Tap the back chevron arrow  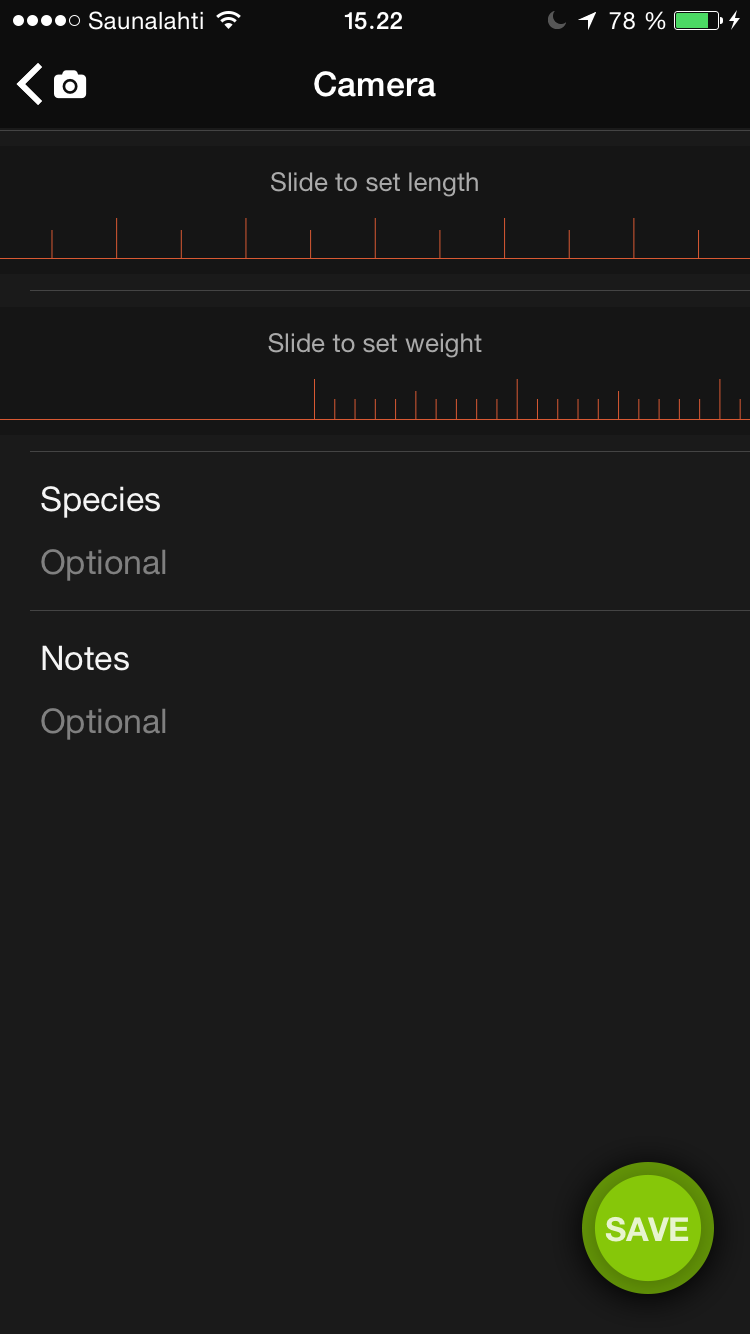(x=29, y=85)
